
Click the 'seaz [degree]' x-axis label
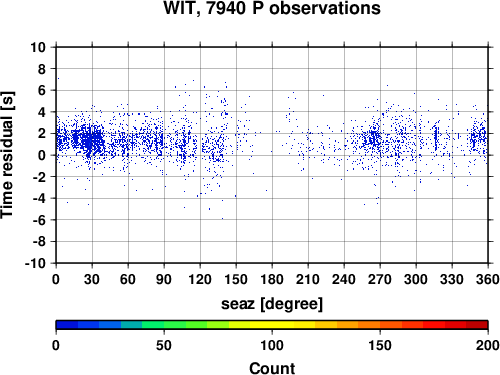272,304
